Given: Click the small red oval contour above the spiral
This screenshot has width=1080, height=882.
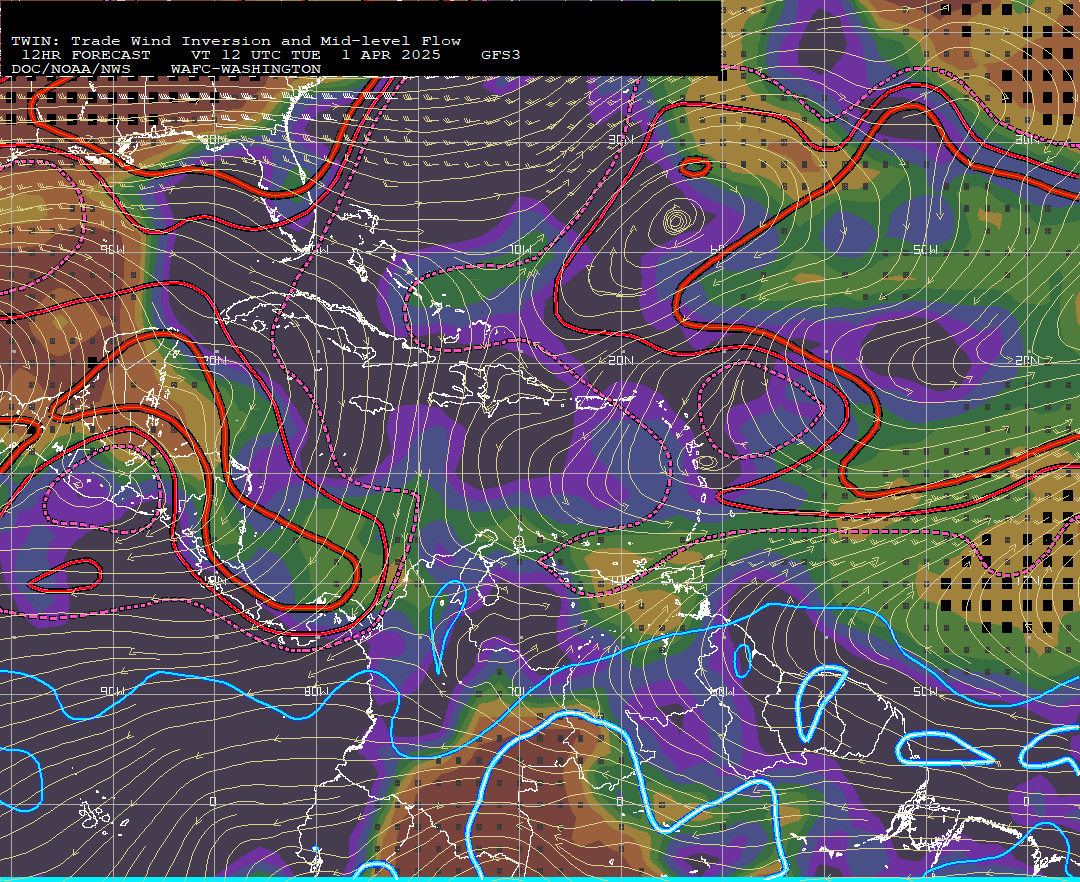Looking at the screenshot, I should (x=695, y=167).
